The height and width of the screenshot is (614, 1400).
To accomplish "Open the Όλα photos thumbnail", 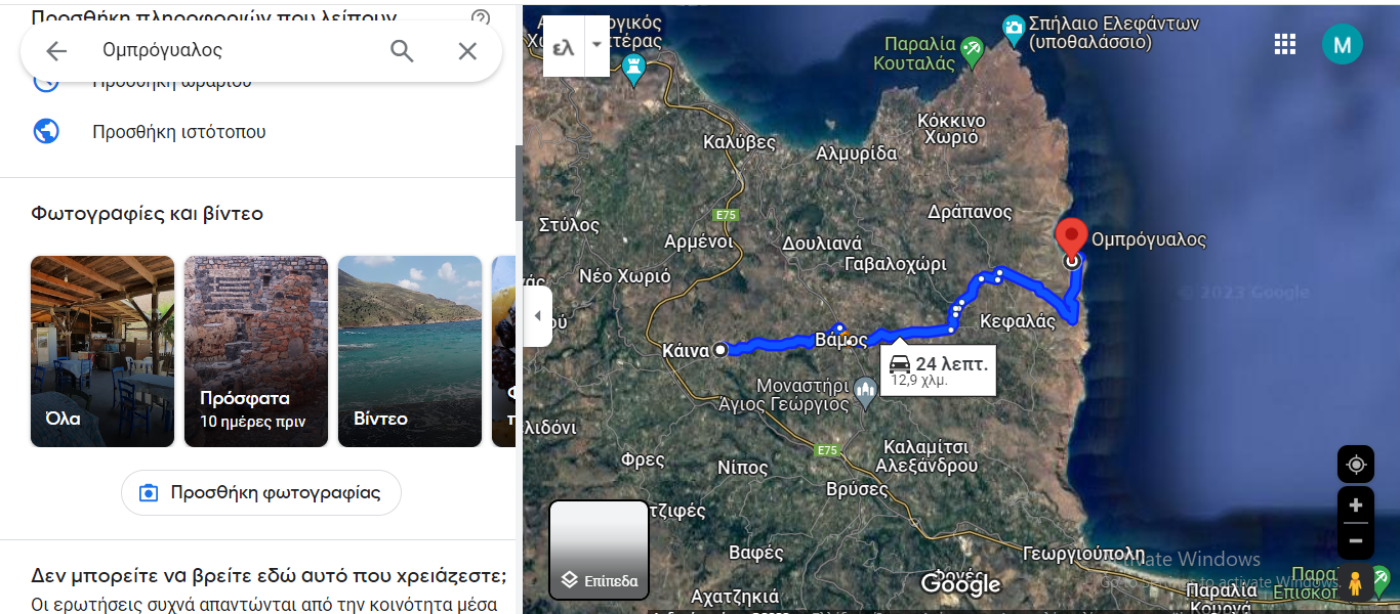I will 102,351.
